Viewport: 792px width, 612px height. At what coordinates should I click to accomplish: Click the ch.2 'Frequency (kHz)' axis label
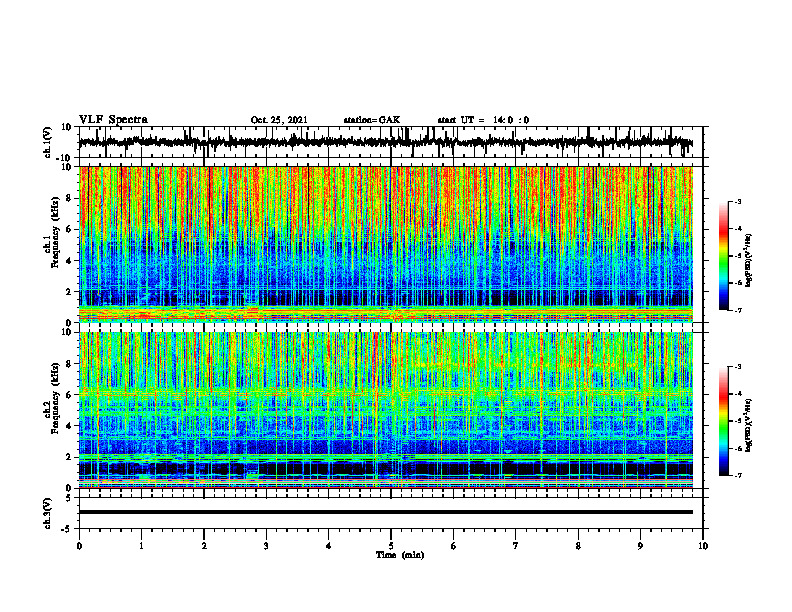point(55,397)
